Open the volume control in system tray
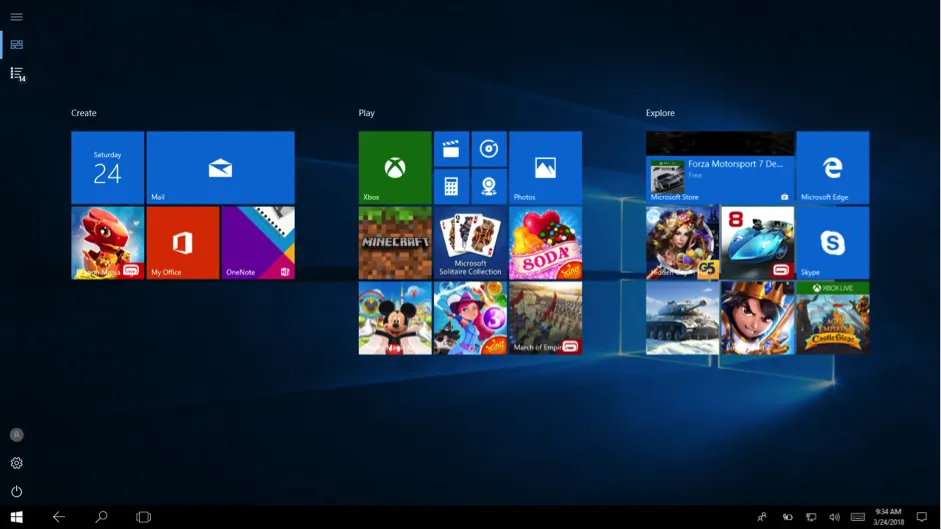Screen dimensions: 941x530 834,517
